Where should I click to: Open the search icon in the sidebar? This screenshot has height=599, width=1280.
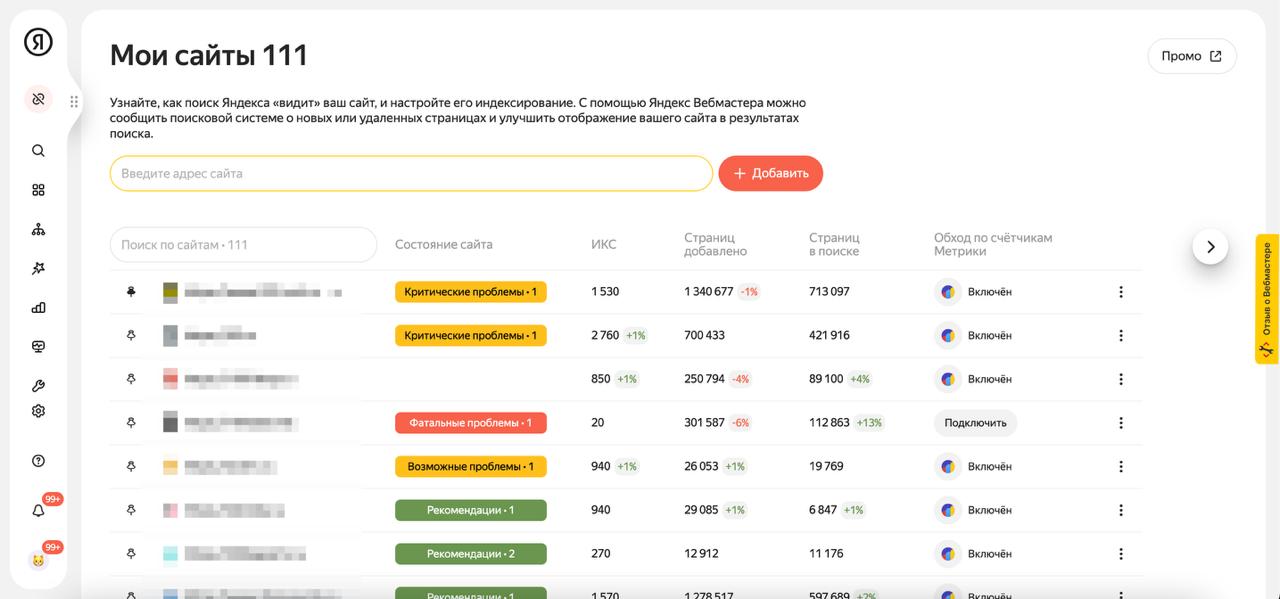(x=37, y=150)
